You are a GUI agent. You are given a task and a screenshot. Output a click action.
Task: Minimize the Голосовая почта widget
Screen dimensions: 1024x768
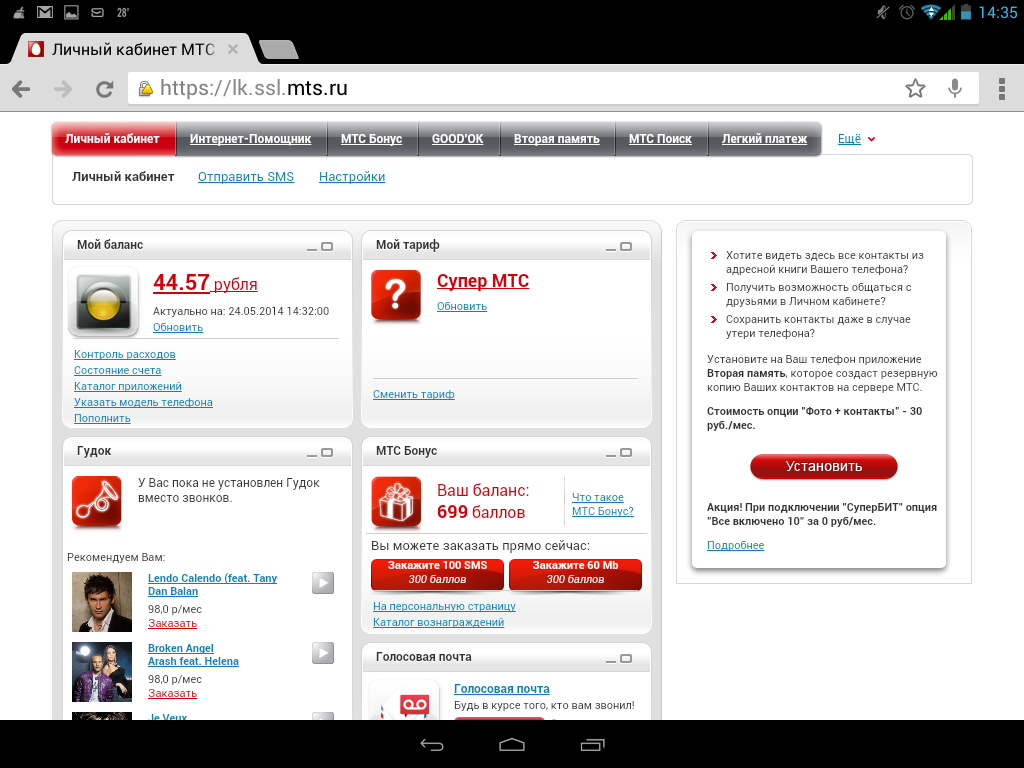click(x=610, y=658)
